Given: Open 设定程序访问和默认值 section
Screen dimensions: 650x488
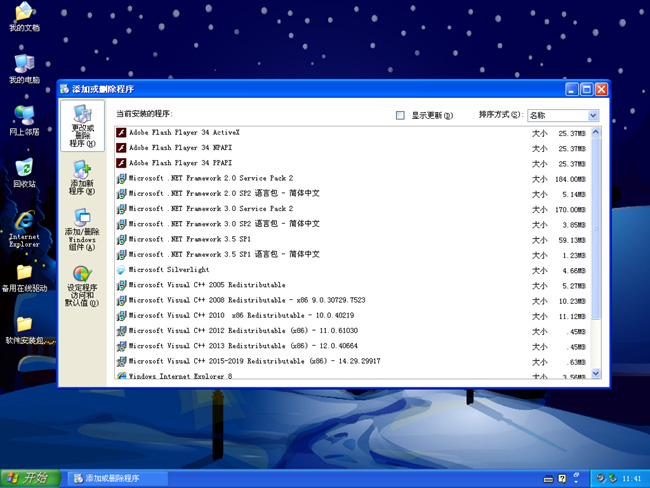Looking at the screenshot, I should coord(82,286).
